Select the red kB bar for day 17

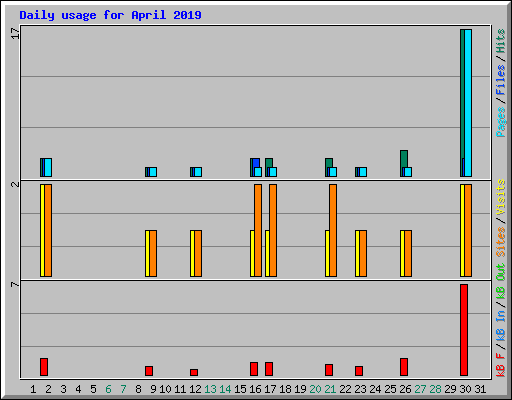coord(269,369)
